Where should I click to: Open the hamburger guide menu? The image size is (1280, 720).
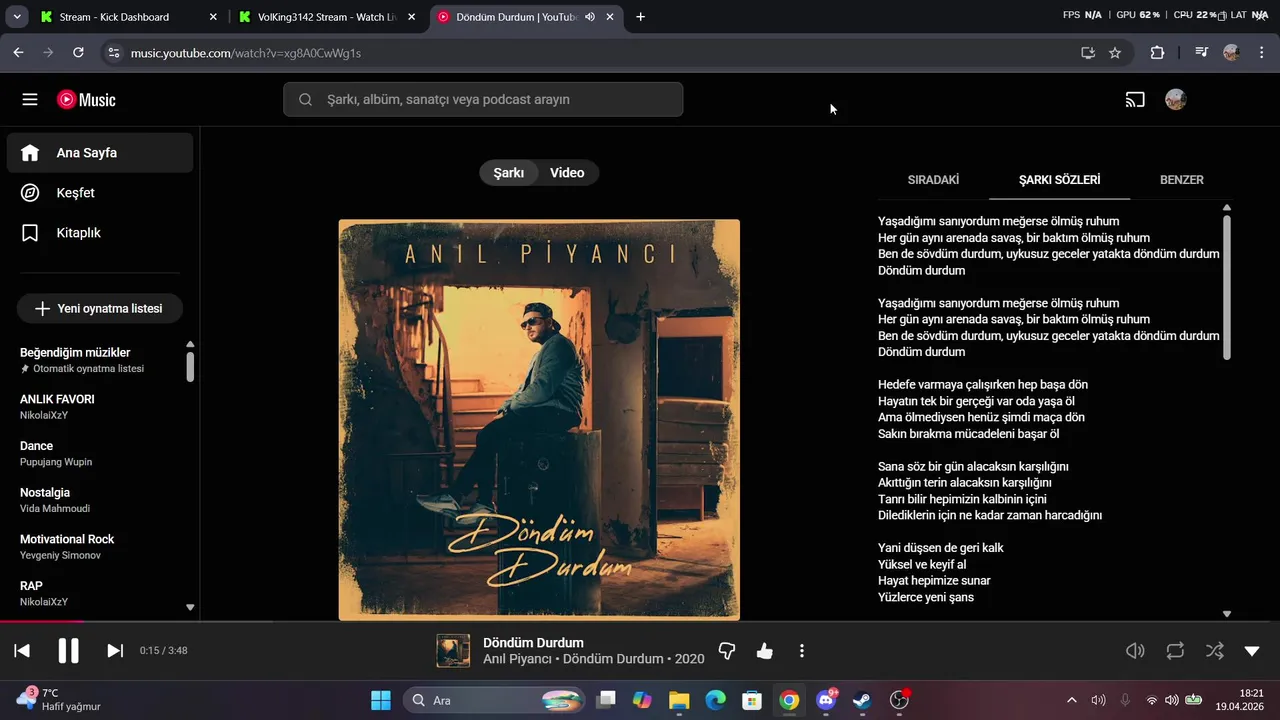tap(30, 100)
